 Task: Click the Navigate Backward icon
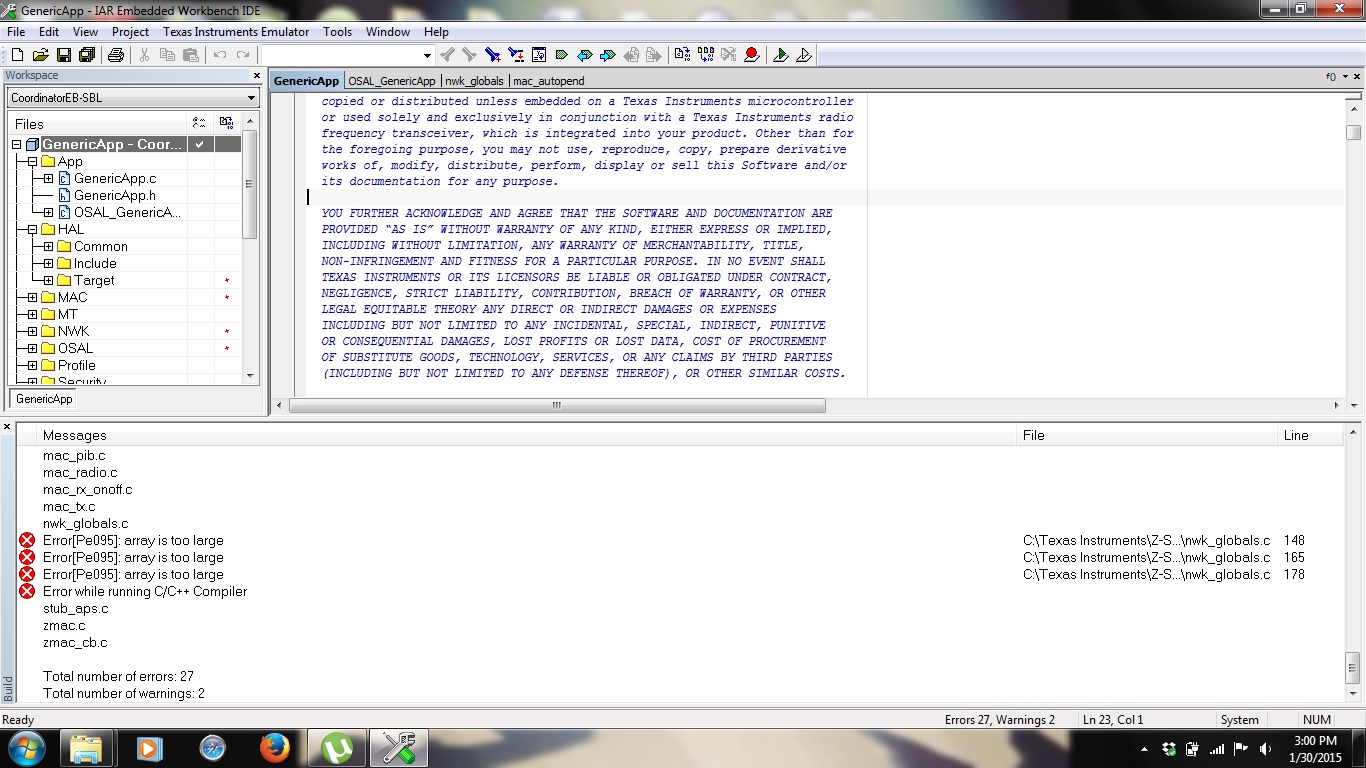tap(631, 55)
